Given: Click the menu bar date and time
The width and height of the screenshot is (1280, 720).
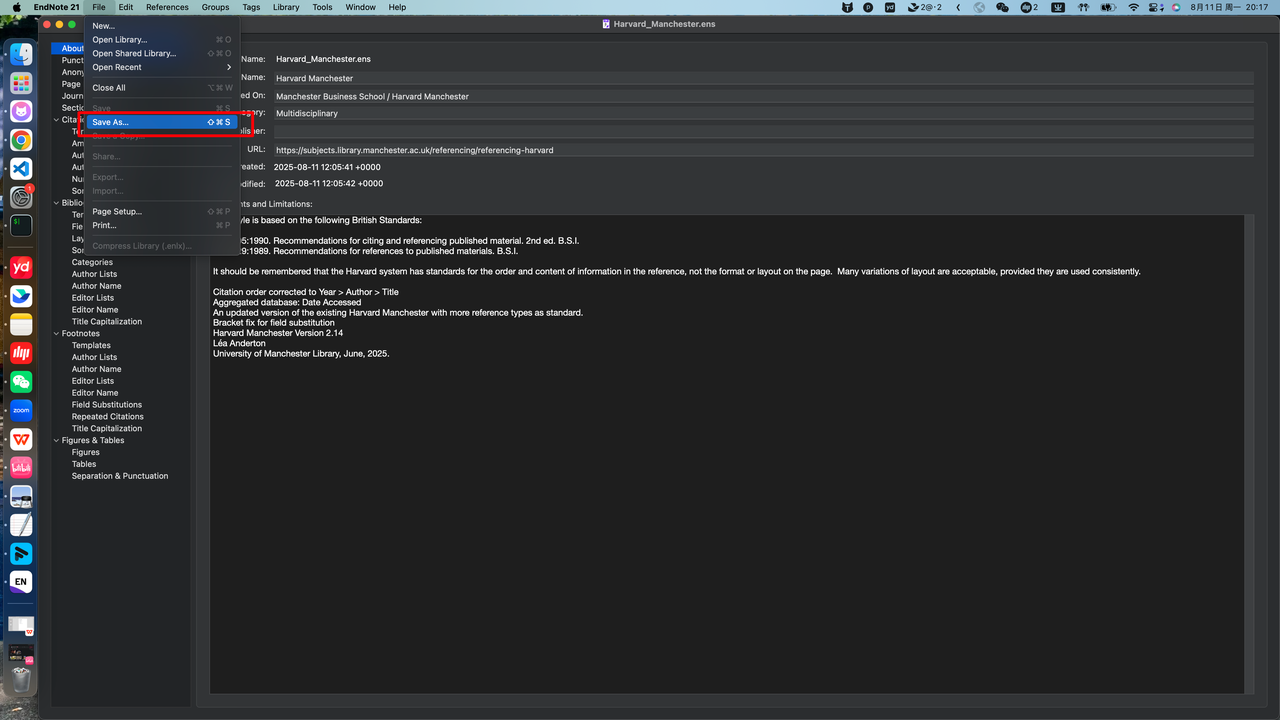Looking at the screenshot, I should click(1228, 7).
